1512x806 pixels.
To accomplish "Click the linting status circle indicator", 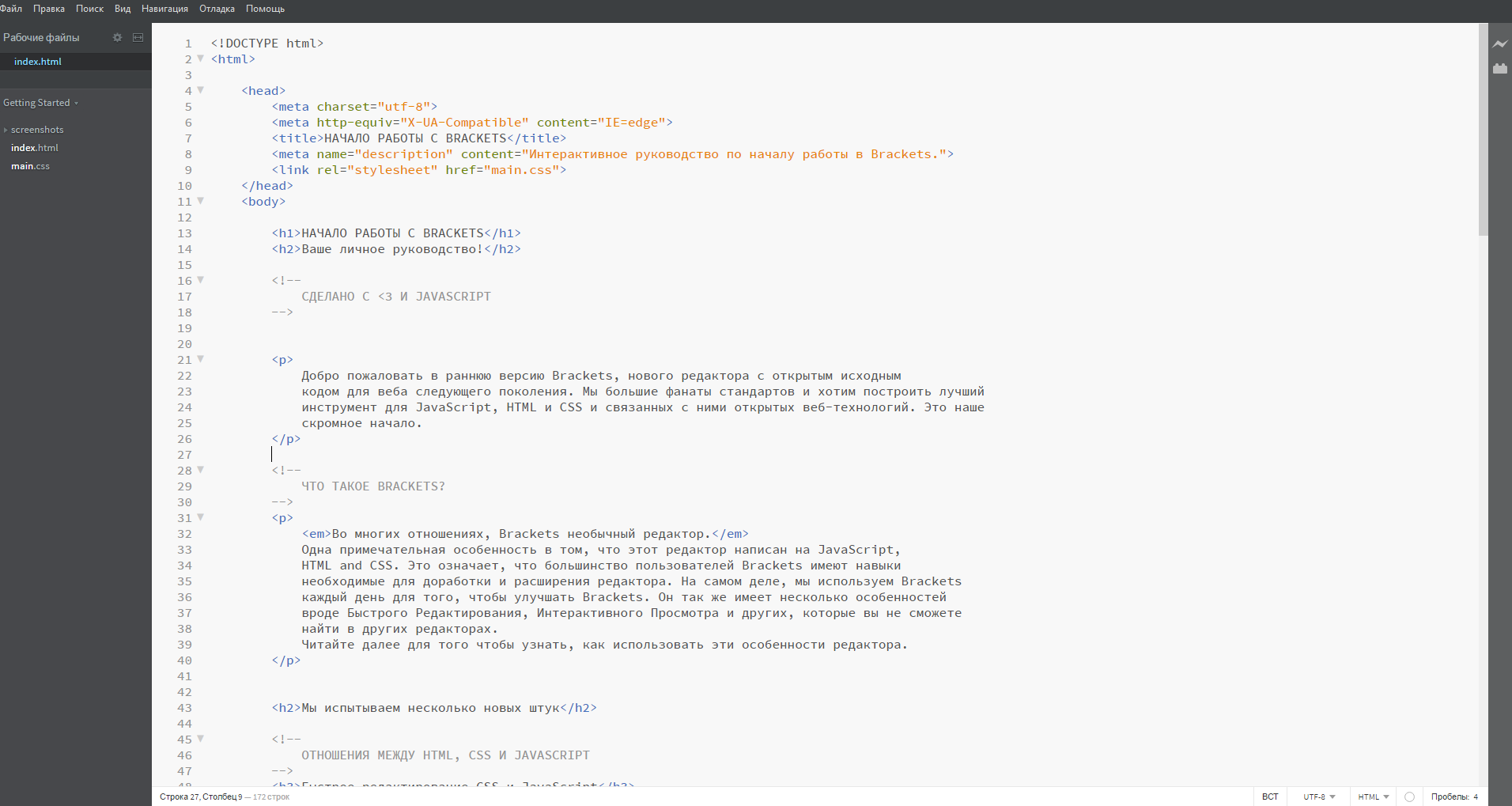I will tap(1409, 797).
